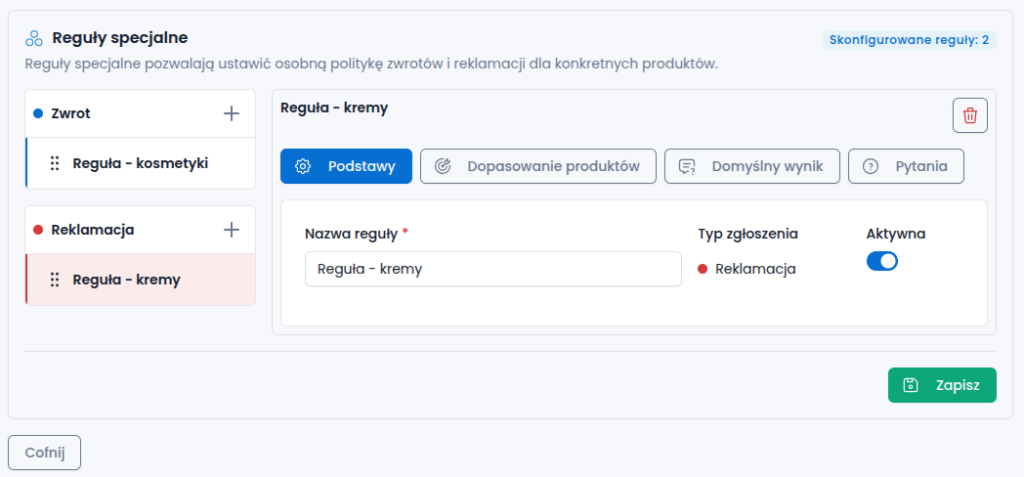Select the Reguła - kremy rule

point(140,280)
